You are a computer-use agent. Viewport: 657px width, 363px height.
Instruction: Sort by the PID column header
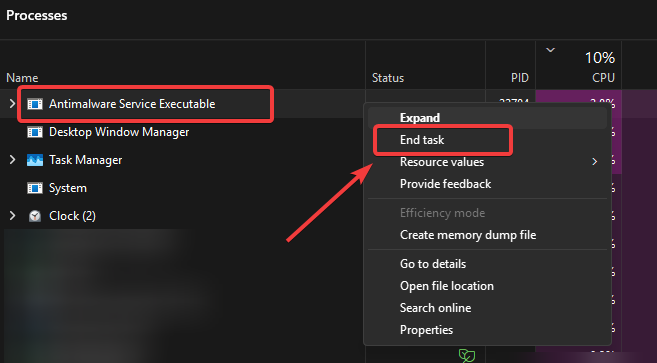coord(520,78)
